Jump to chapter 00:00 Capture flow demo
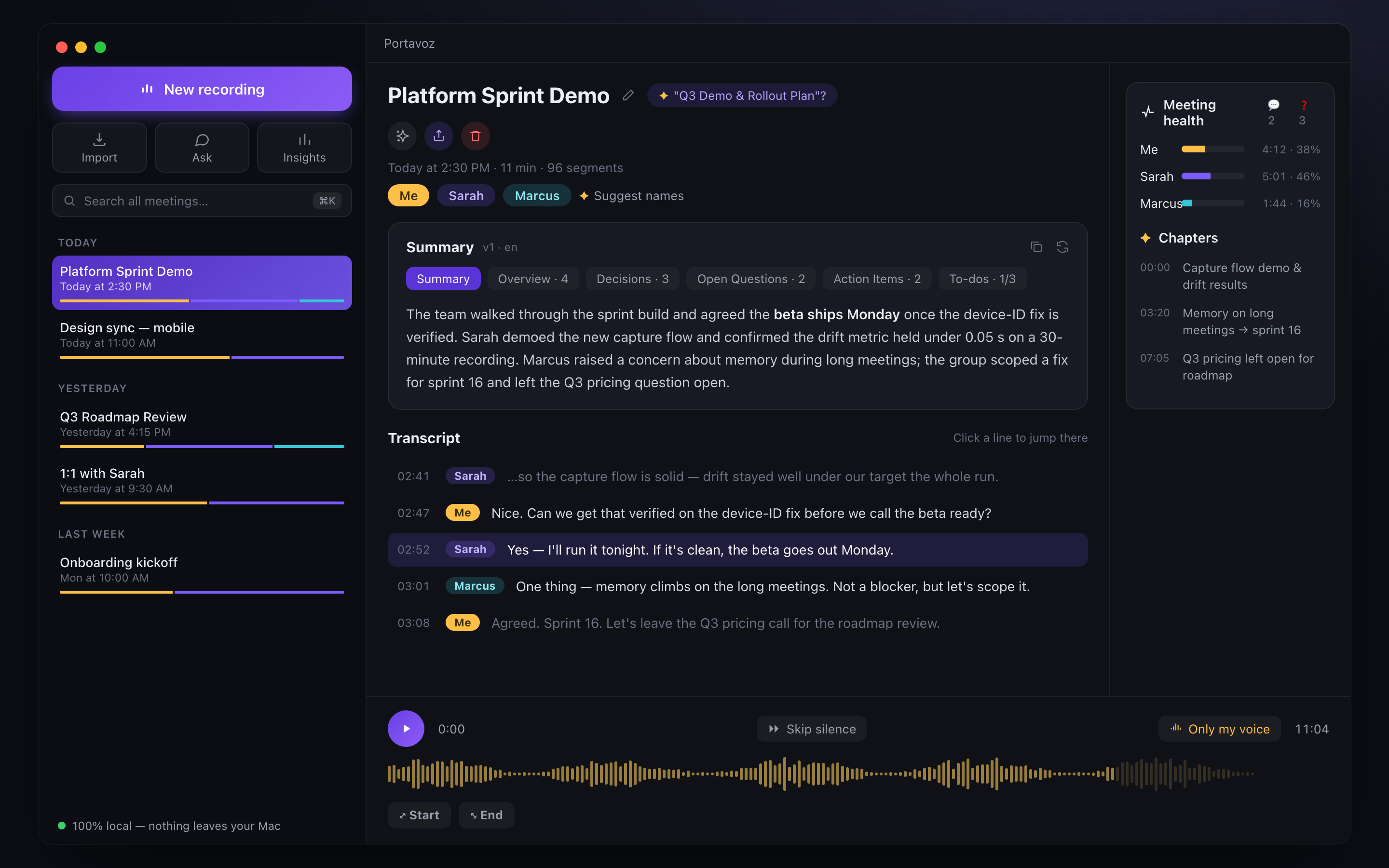Screen dimensions: 1389x868 click(x=1230, y=276)
